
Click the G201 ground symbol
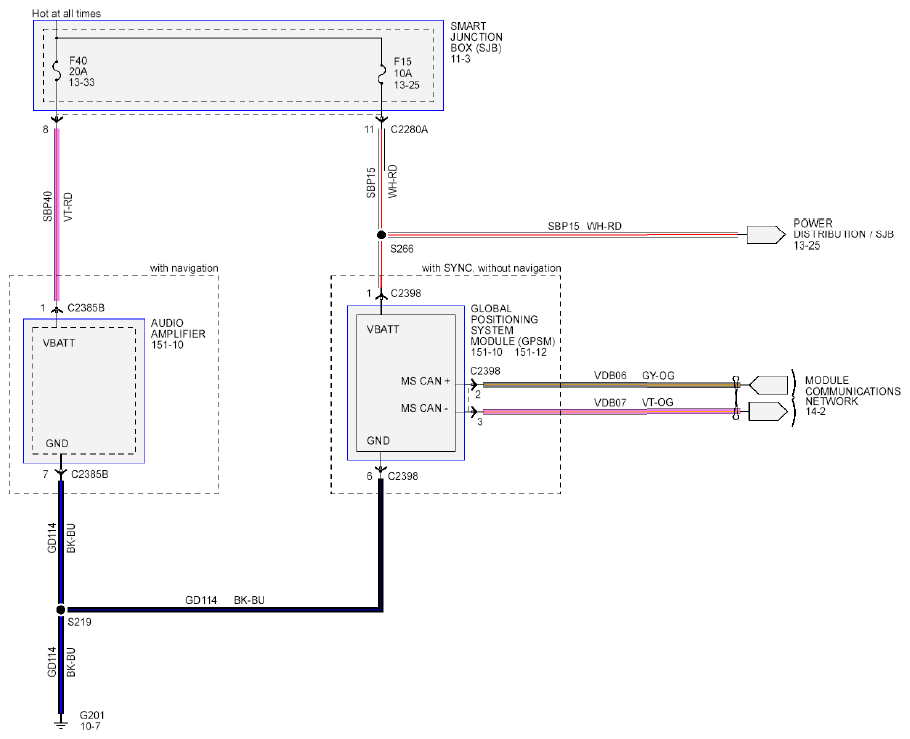pos(60,723)
